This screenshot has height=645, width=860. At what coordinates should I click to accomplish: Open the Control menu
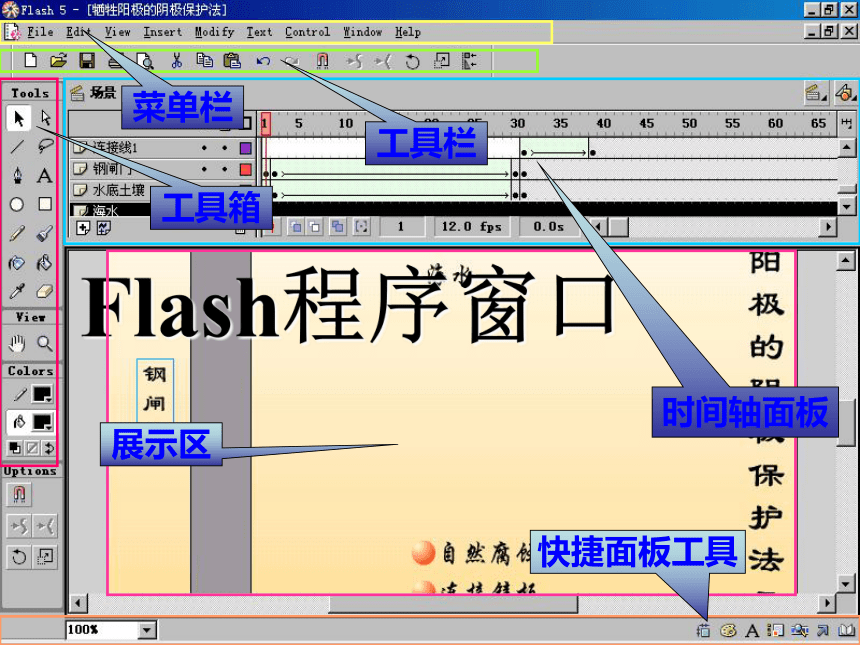308,32
